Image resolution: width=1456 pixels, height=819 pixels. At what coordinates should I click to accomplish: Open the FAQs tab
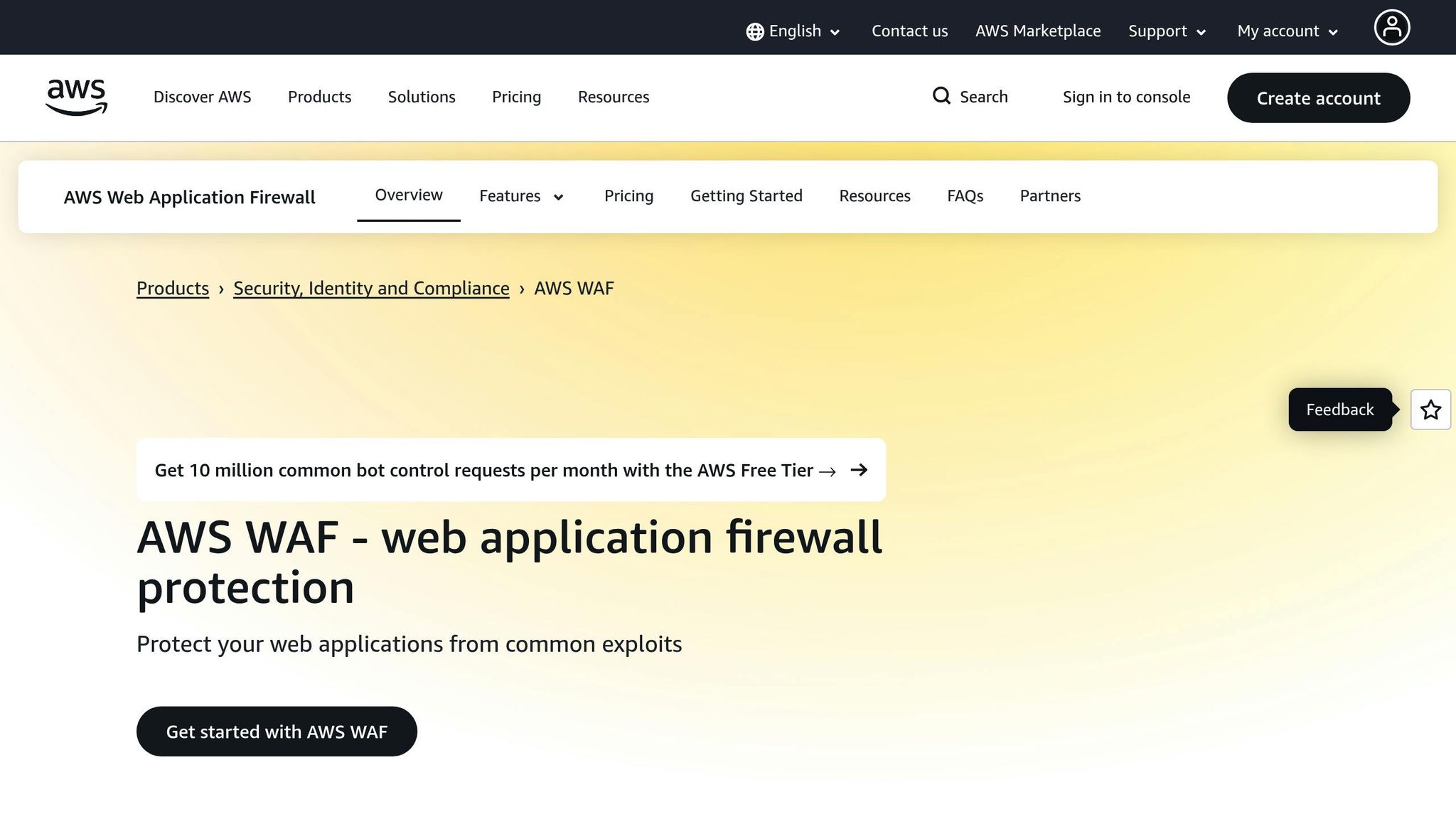pos(965,196)
